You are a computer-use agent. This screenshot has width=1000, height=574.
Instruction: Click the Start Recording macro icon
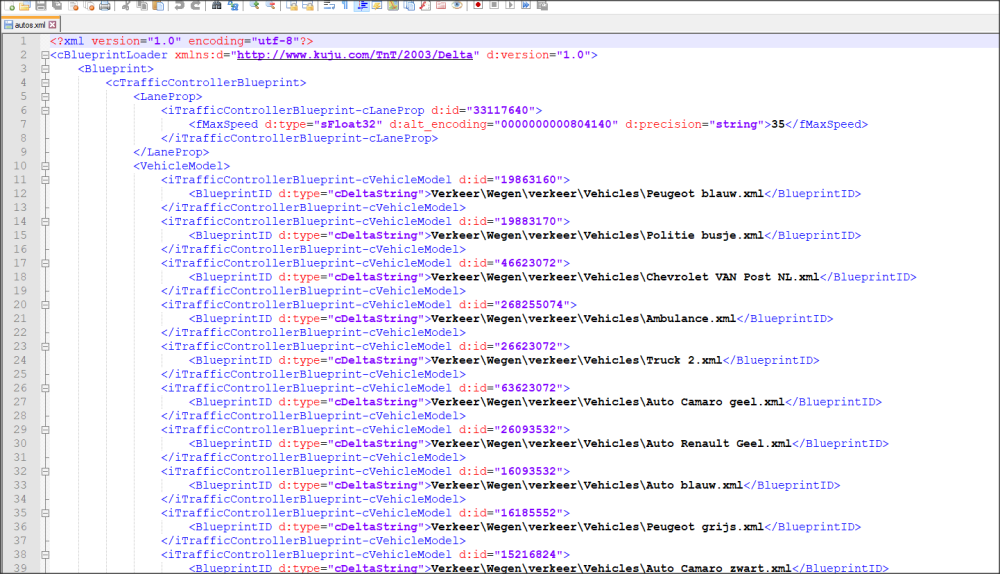(479, 6)
